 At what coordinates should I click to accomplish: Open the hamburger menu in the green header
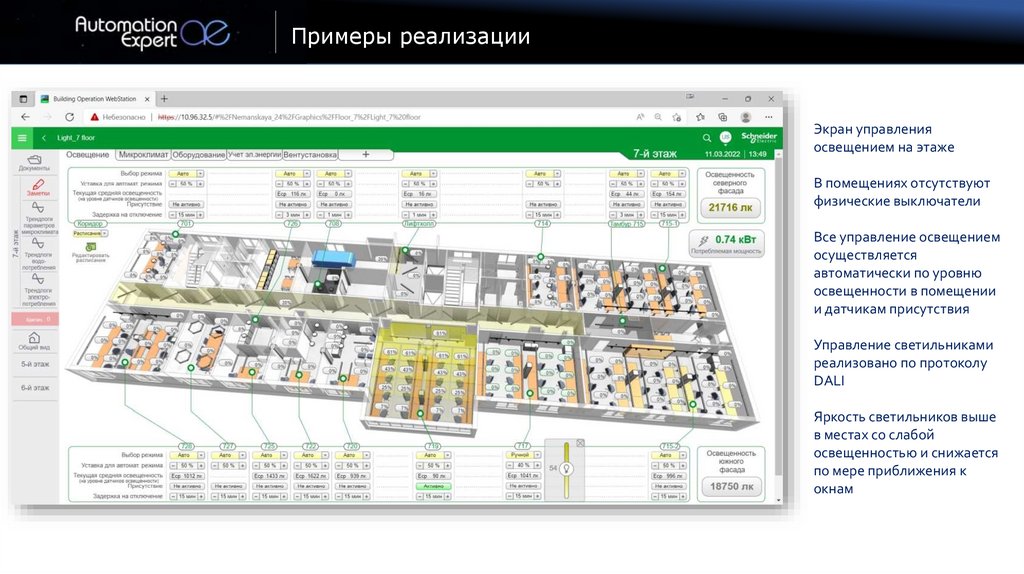coord(22,138)
